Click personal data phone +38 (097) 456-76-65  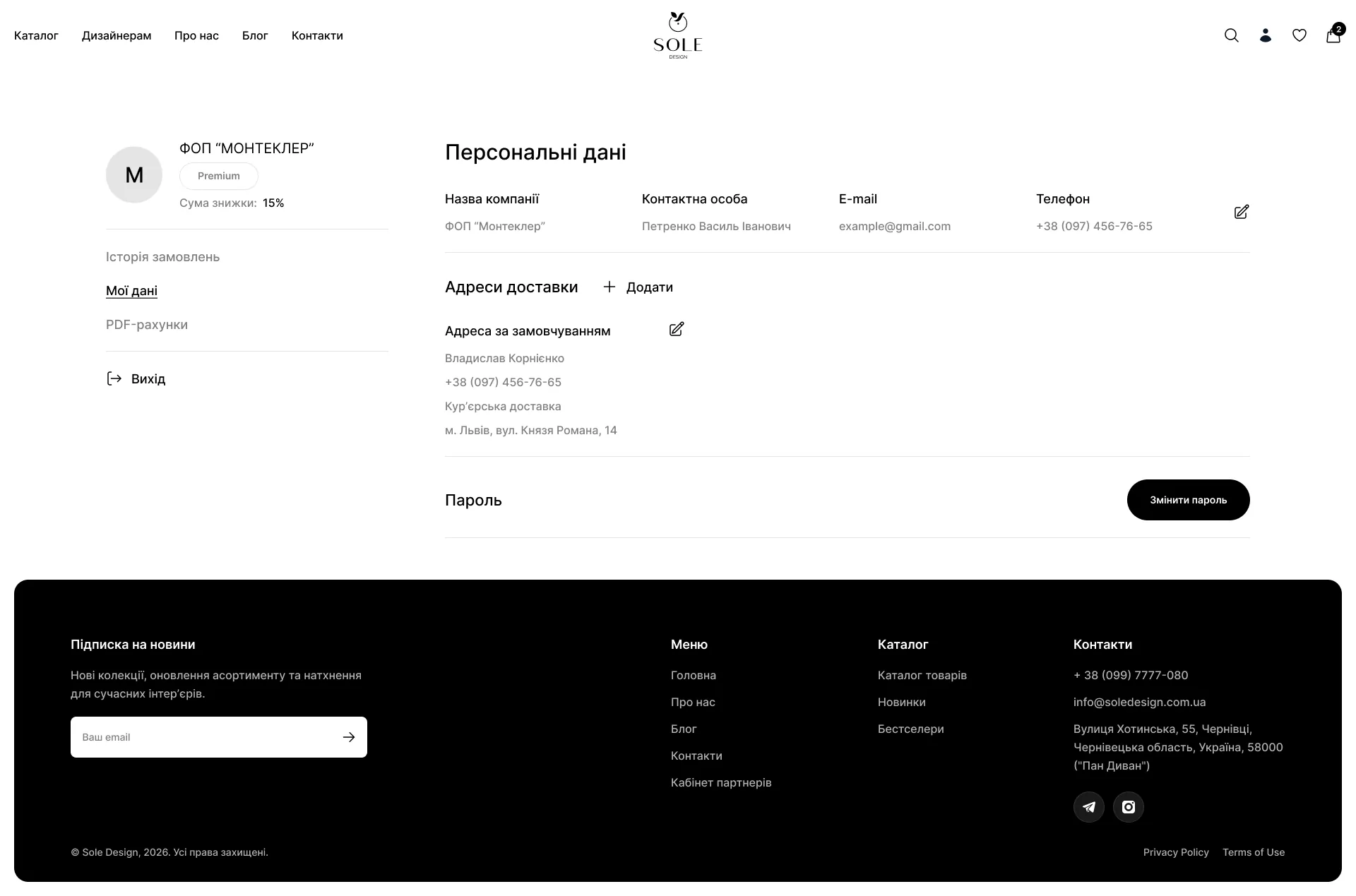point(1094,226)
